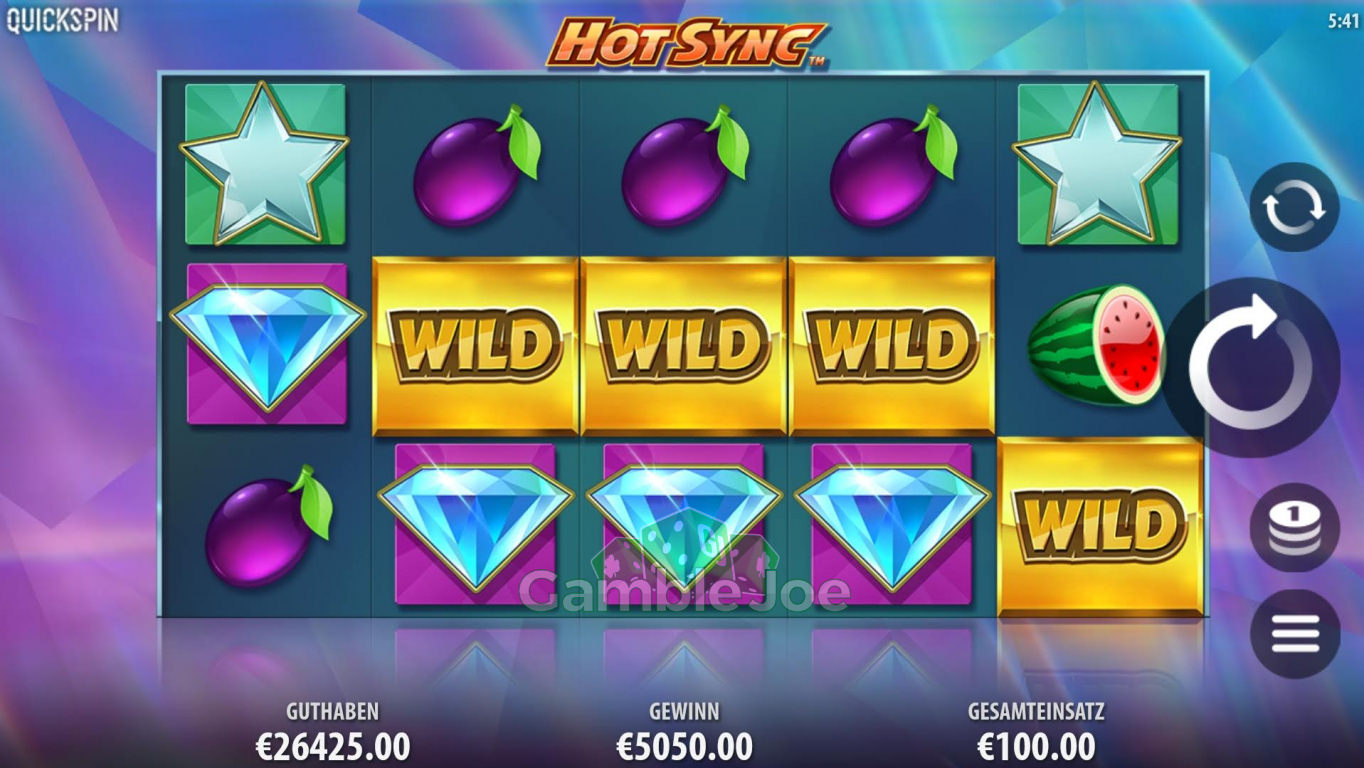The image size is (1364, 768).
Task: Open the autoplay circular arrows button
Action: pos(1294,207)
